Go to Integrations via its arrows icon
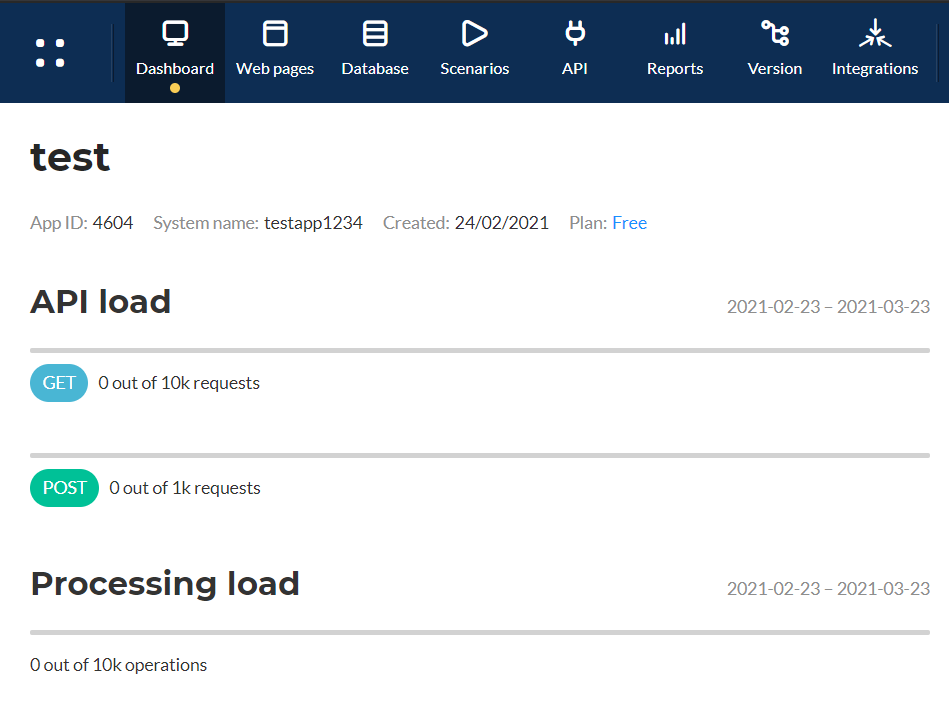This screenshot has height=701, width=949. pos(875,35)
